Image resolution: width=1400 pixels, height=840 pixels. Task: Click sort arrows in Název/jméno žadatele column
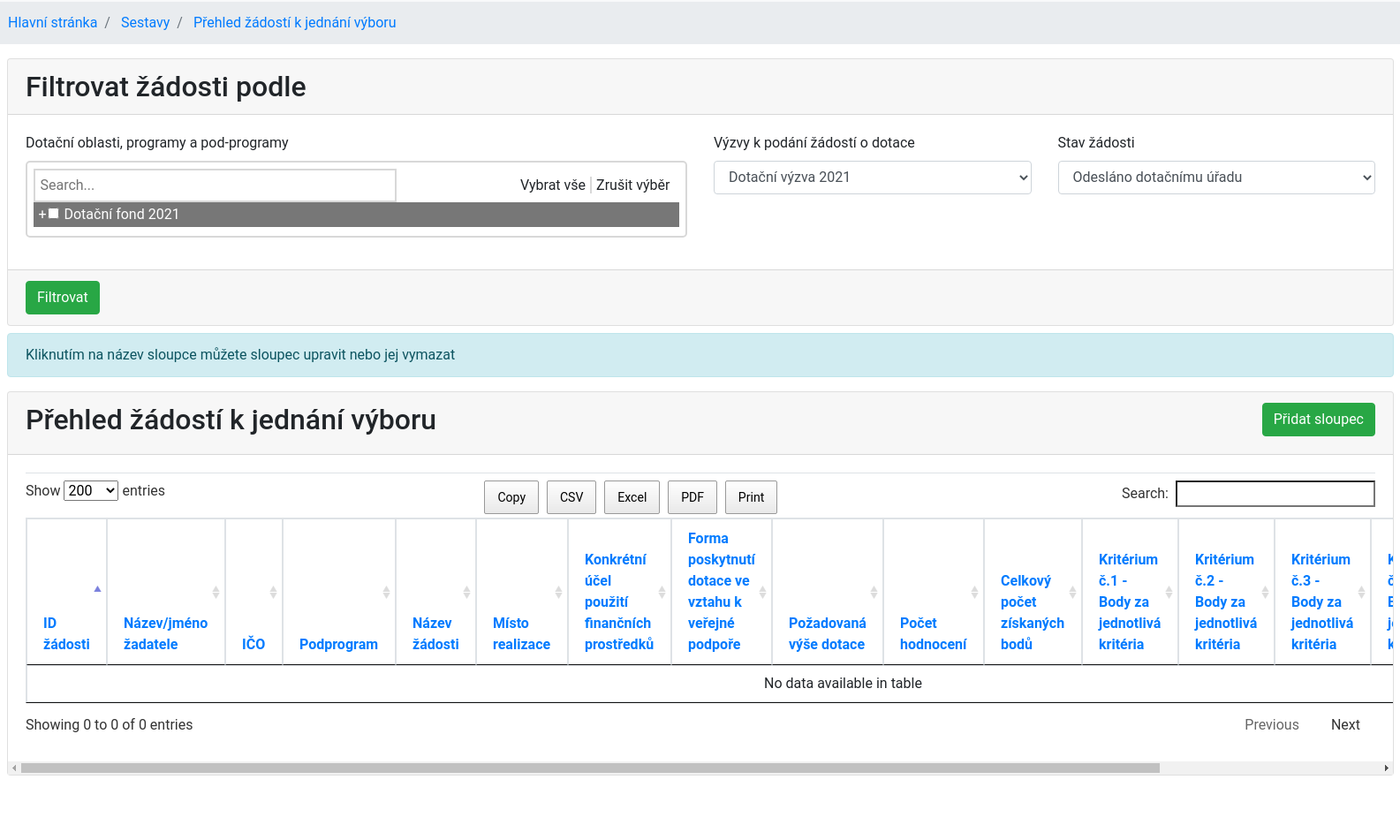216,592
